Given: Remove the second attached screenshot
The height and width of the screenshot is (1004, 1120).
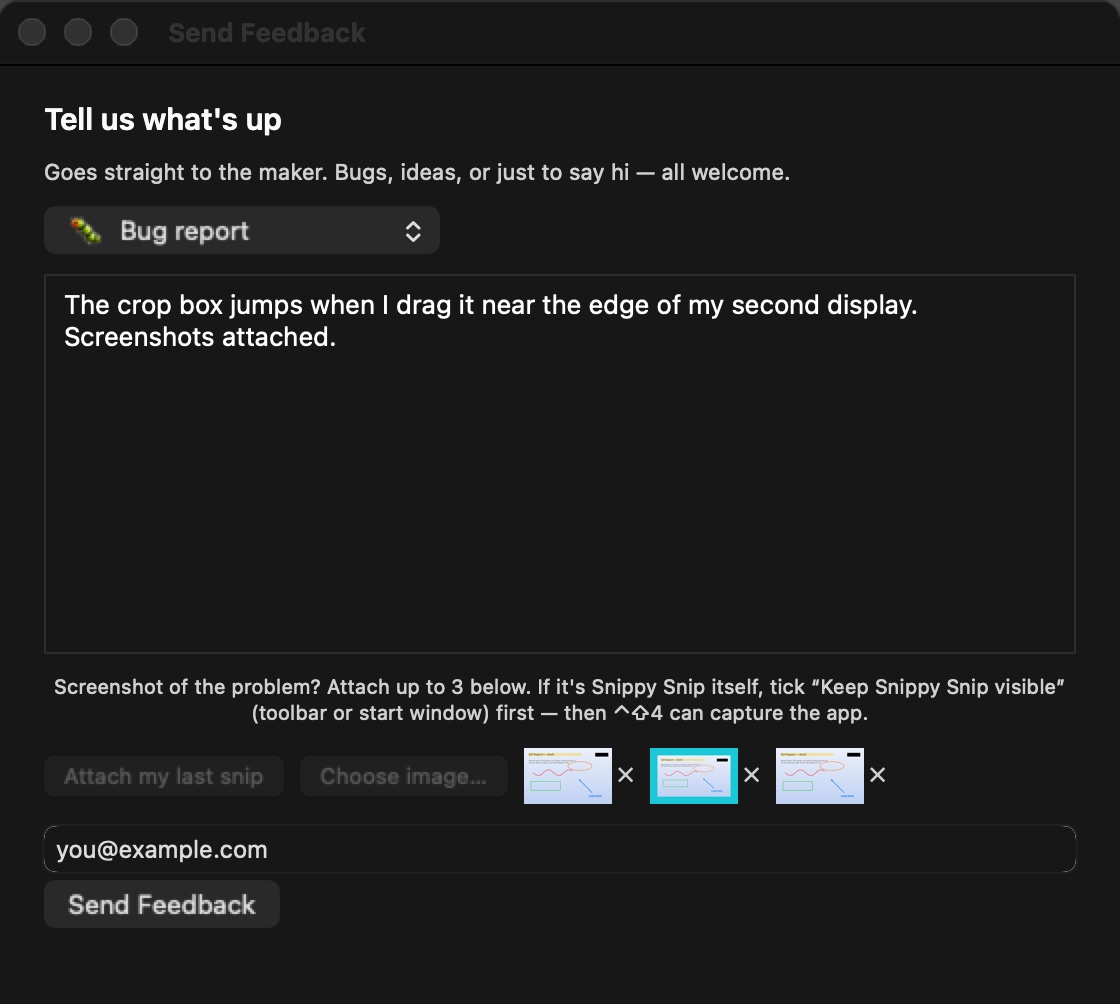Looking at the screenshot, I should pos(751,775).
